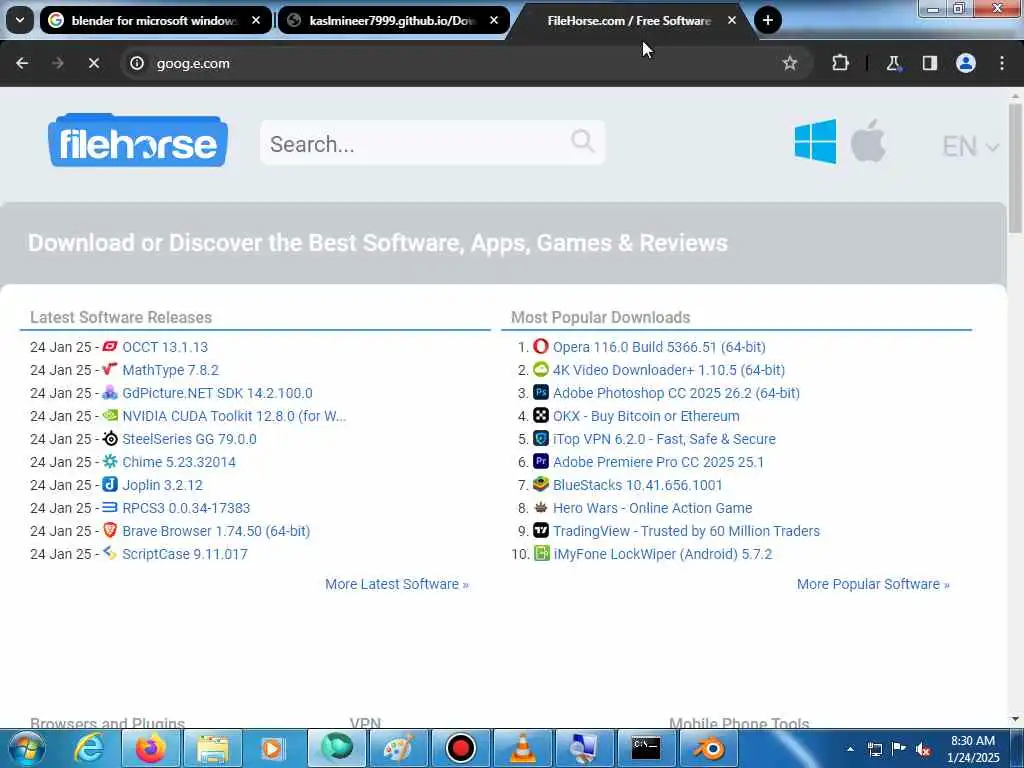The height and width of the screenshot is (768, 1024).
Task: Click the muted volume tray icon
Action: pos(923,749)
